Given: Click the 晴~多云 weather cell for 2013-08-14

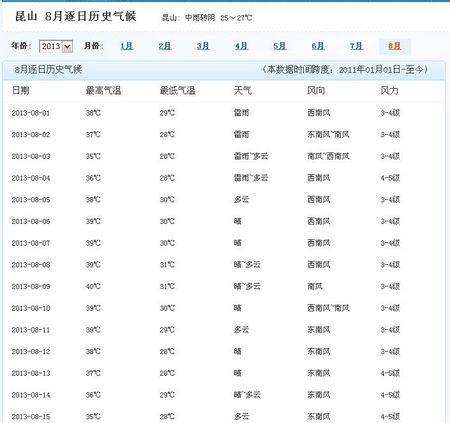Looking at the screenshot, I should click(247, 395).
